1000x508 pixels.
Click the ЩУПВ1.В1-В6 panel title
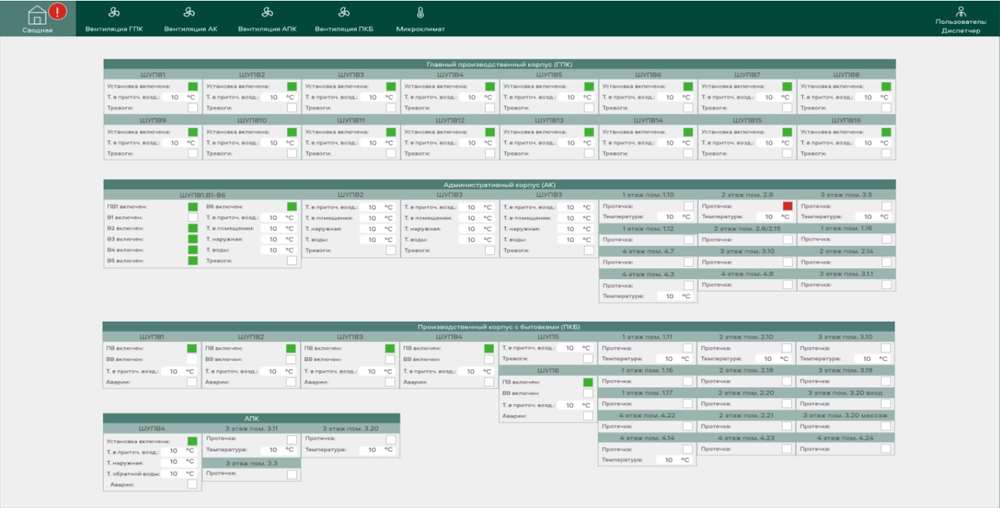(202, 195)
